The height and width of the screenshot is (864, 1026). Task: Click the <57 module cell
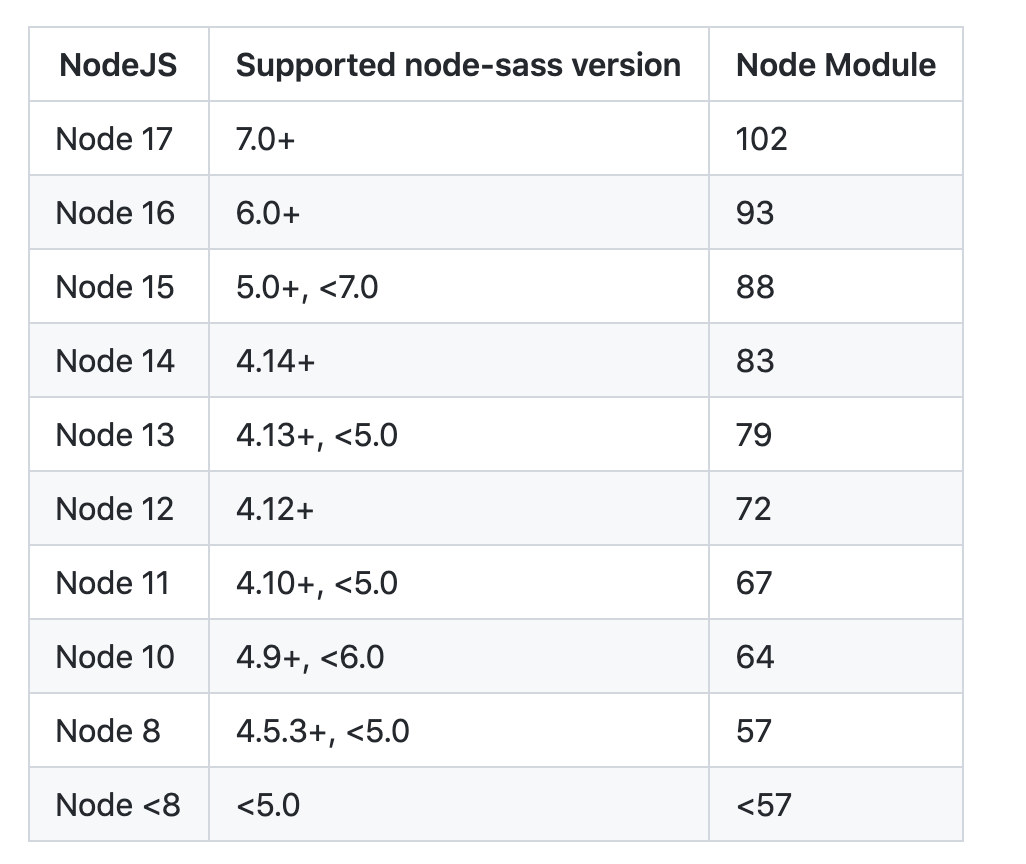pos(763,805)
